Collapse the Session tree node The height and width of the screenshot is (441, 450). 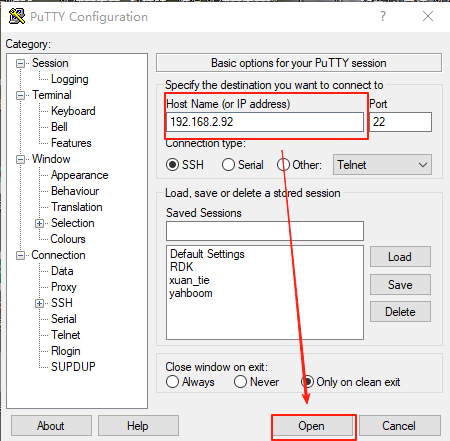[20, 63]
